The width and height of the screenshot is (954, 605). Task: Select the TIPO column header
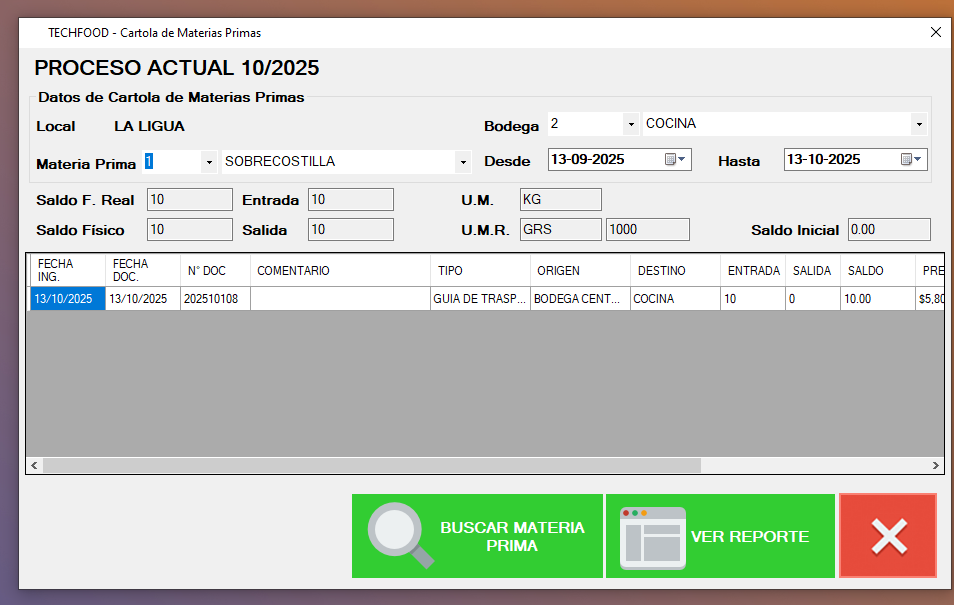click(x=479, y=271)
